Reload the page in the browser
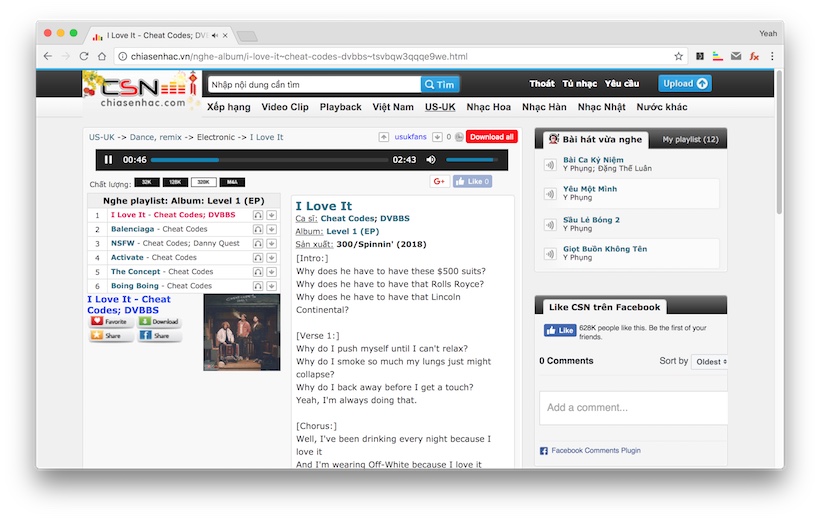This screenshot has height=520, width=820. [84, 56]
